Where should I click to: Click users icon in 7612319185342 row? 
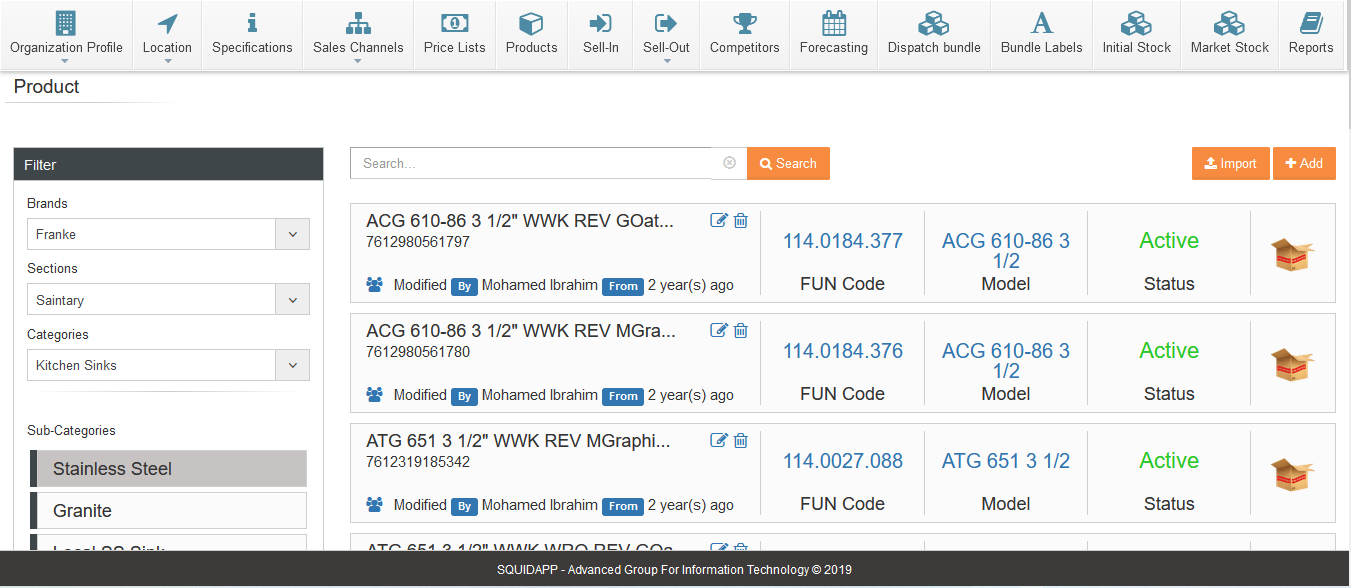375,505
